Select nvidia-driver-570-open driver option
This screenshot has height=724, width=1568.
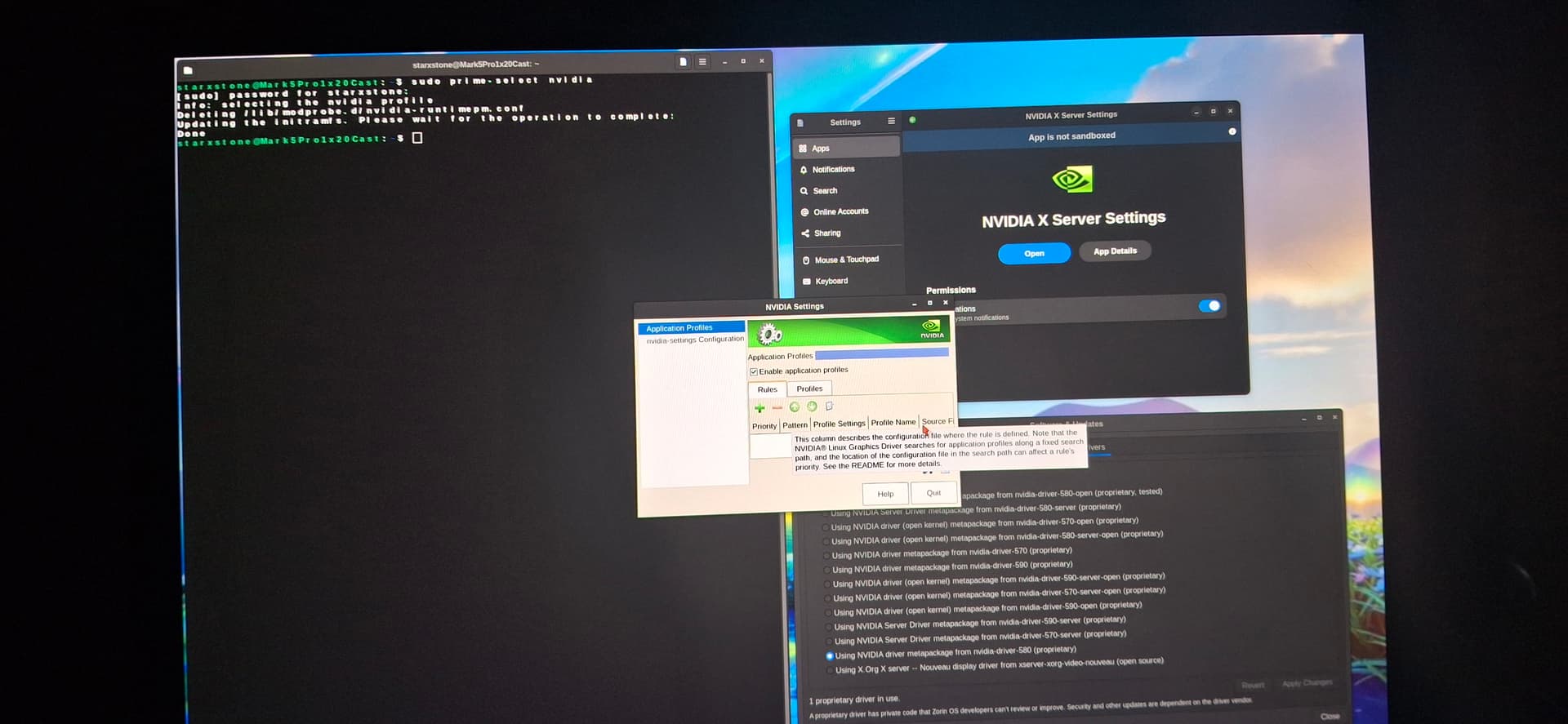click(x=826, y=527)
